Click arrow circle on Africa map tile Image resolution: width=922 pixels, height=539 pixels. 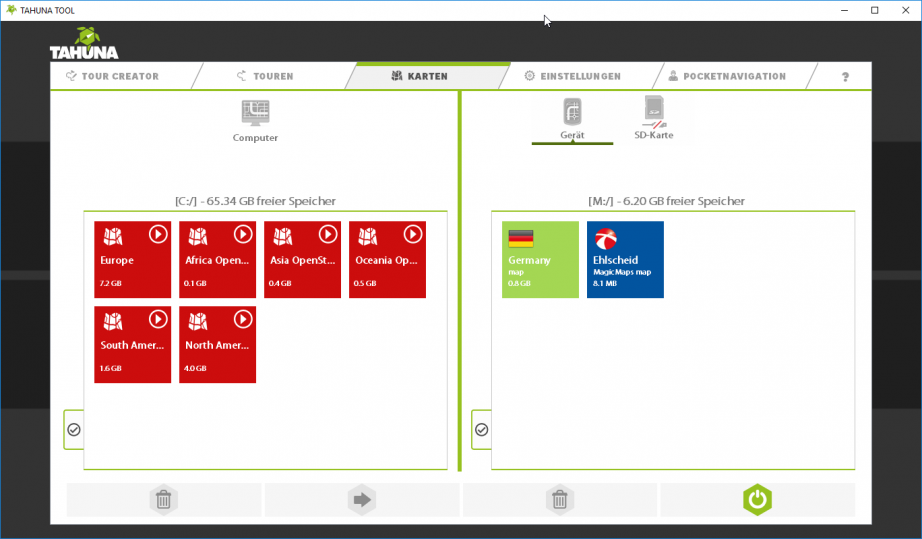point(243,234)
